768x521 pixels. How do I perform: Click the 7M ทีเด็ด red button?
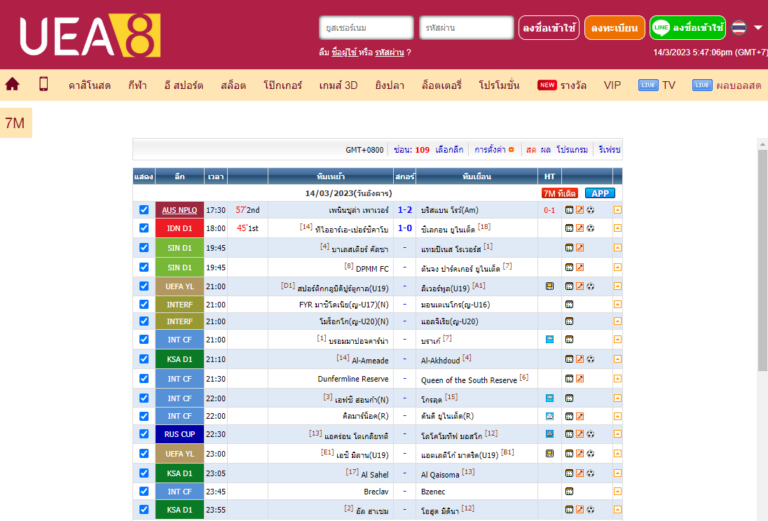pyautogui.click(x=560, y=193)
